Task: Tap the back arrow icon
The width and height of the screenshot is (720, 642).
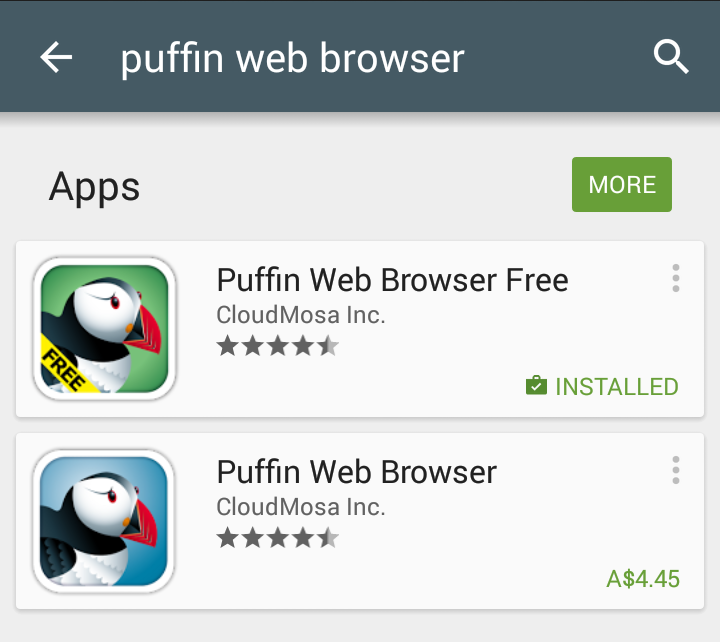Action: click(56, 57)
